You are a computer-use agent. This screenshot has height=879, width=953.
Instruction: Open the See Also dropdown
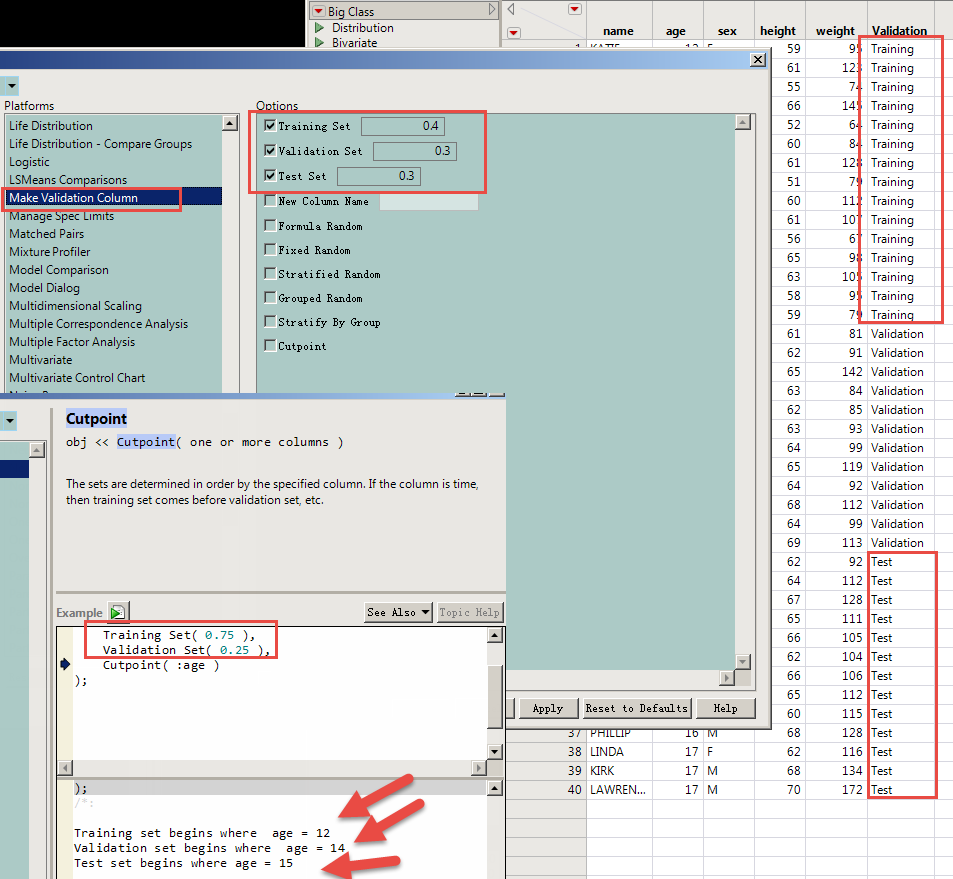tap(398, 612)
